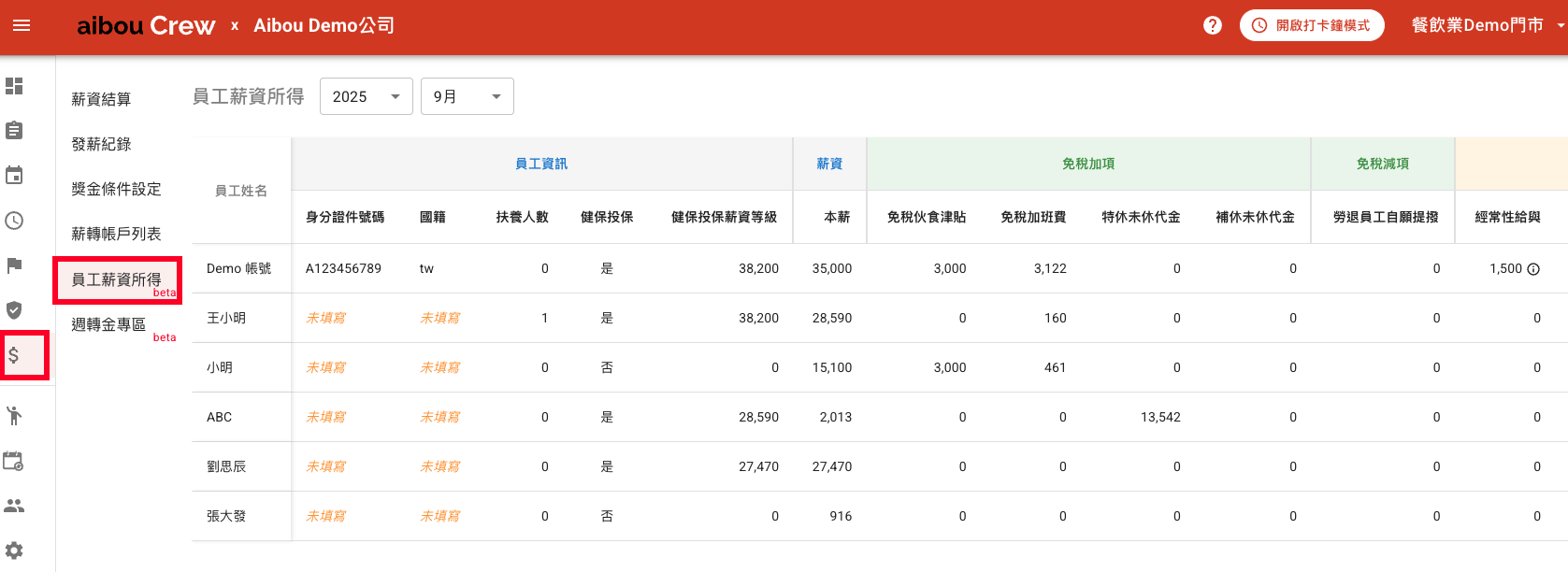Click 未填寫 ID link for 王小明
The image size is (1568, 572).
point(325,318)
